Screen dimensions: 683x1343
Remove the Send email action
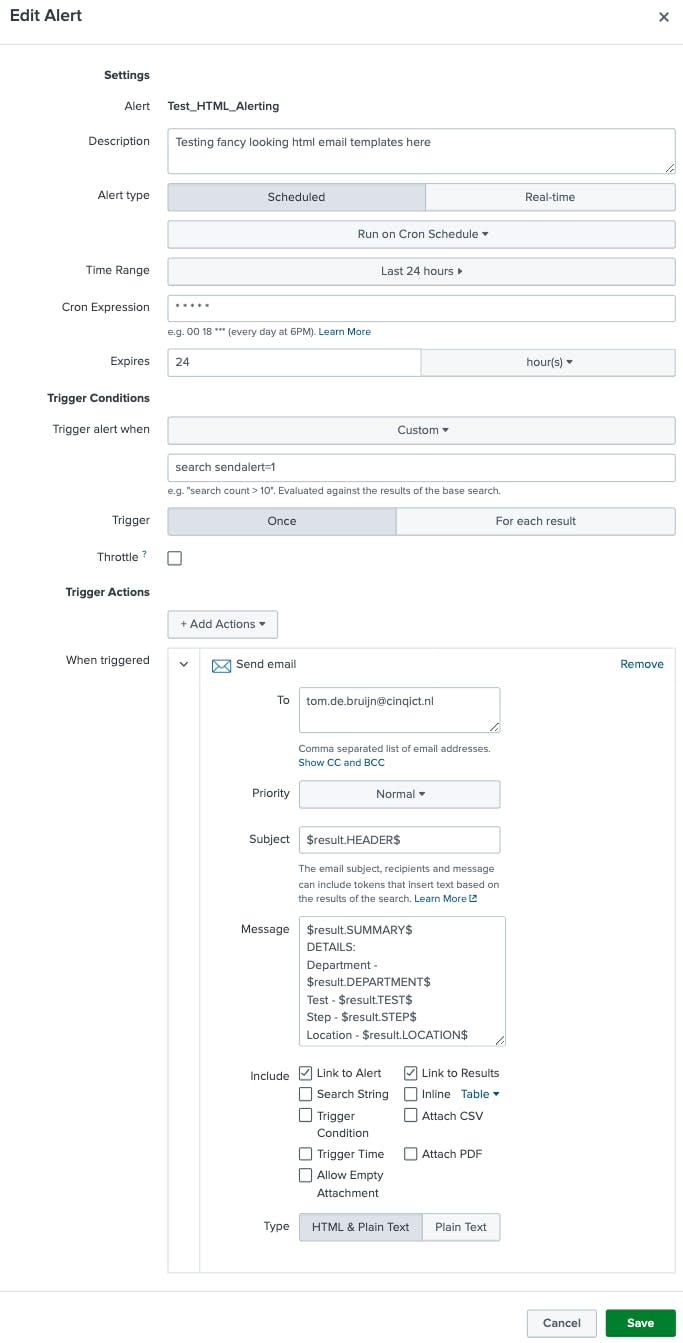pyautogui.click(x=642, y=664)
